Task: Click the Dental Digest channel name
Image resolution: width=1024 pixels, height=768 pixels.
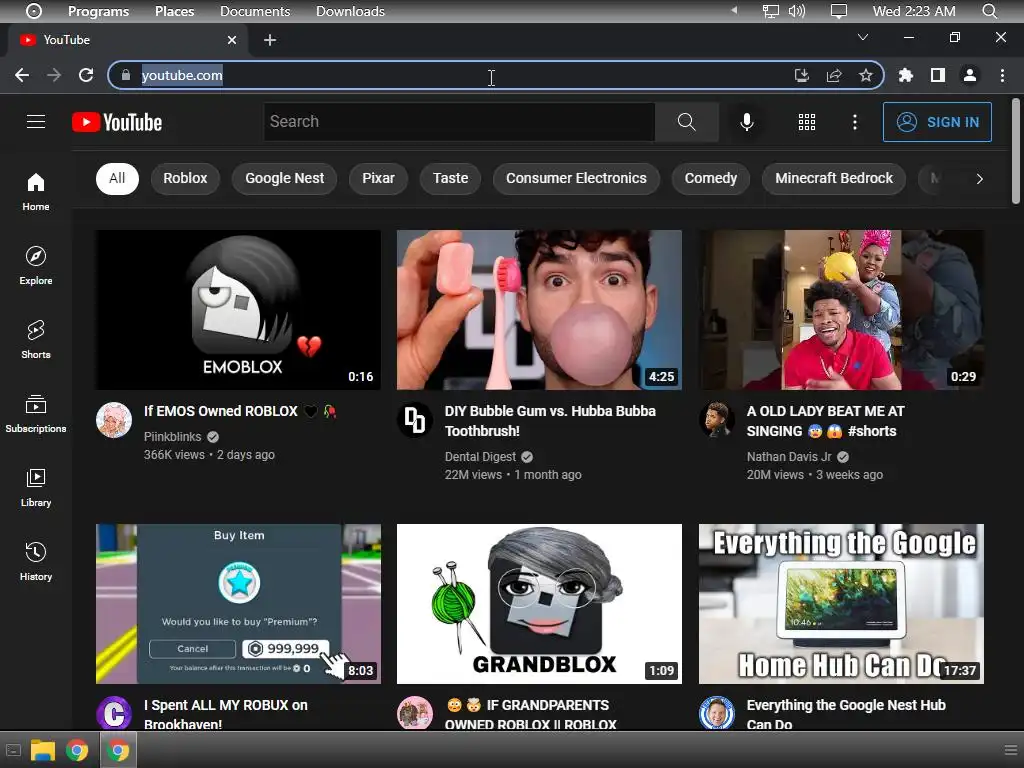Action: point(480,457)
